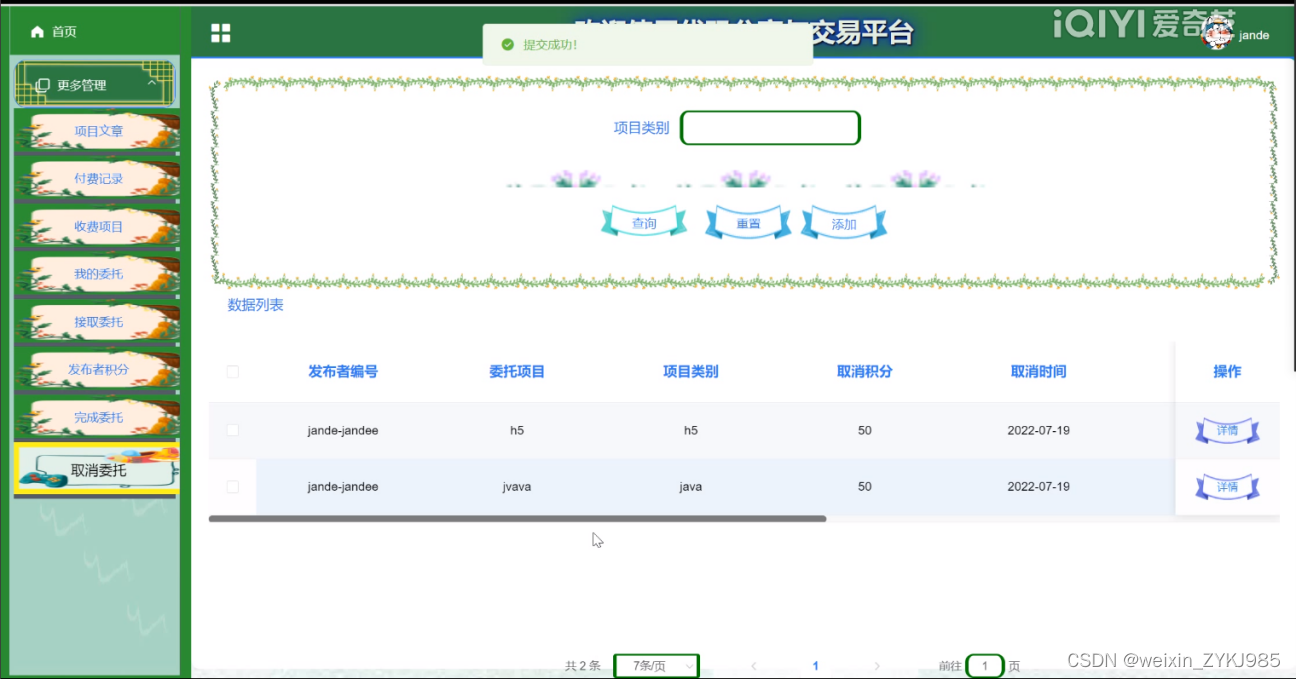Click the java 项目类别 cell
The height and width of the screenshot is (679, 1296).
tap(691, 487)
